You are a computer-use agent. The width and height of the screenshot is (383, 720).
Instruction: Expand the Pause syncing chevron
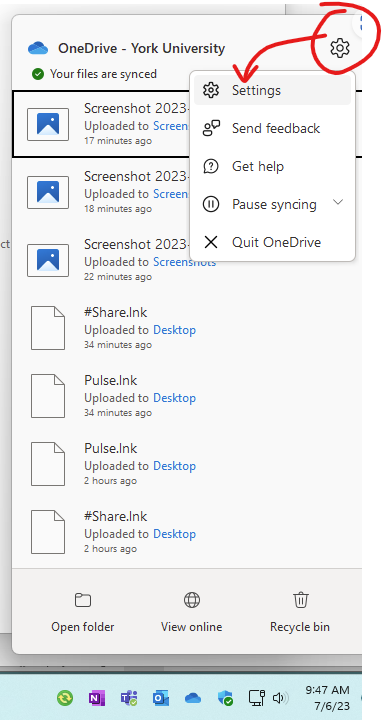[x=338, y=202]
